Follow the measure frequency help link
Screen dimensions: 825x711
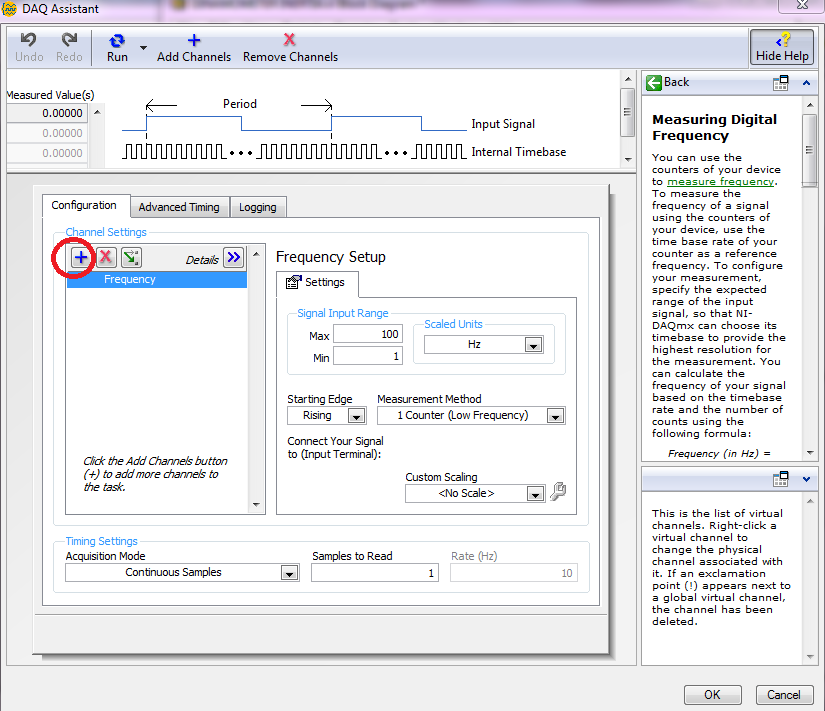pyautogui.click(x=720, y=181)
